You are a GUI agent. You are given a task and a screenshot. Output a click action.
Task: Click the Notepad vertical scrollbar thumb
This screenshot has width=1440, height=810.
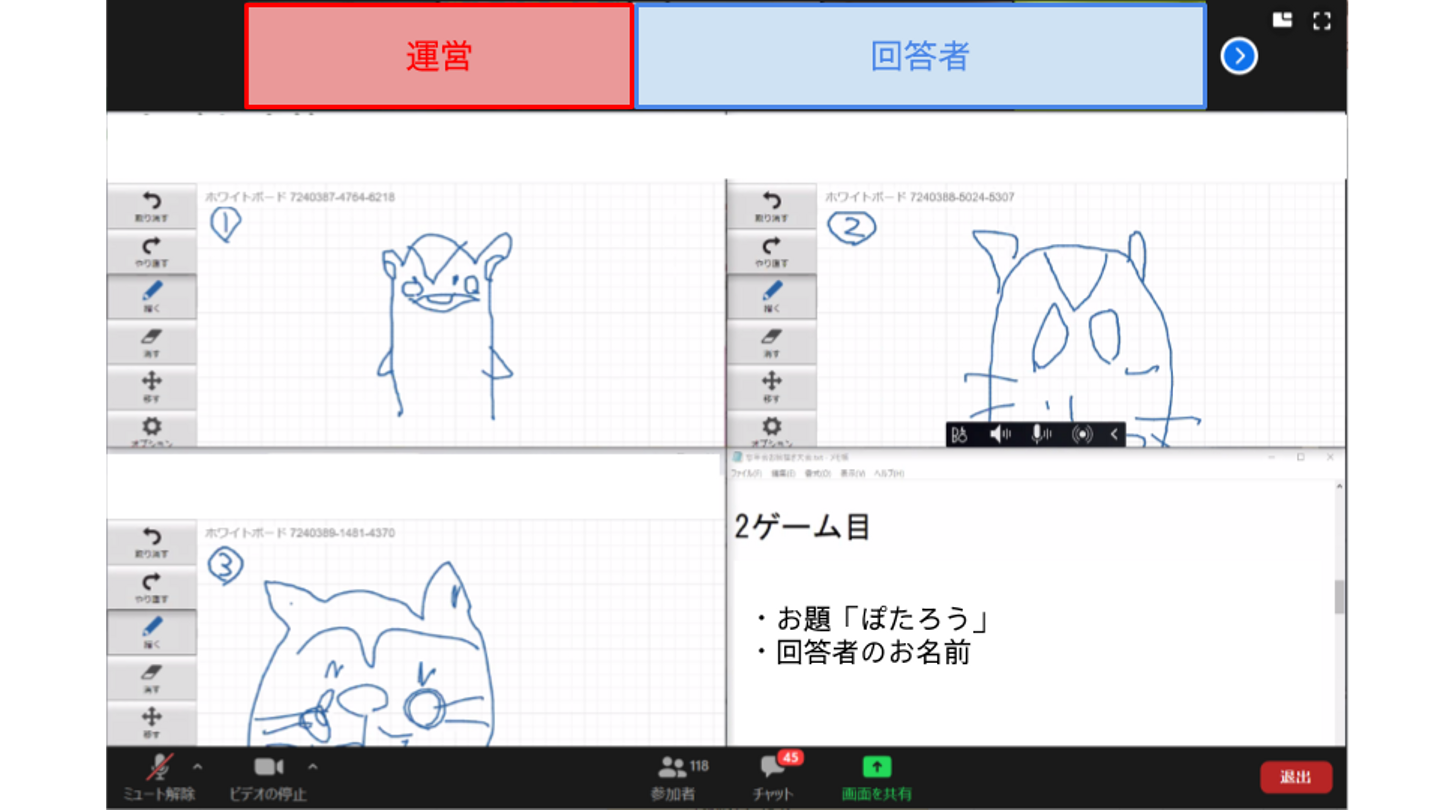1339,596
